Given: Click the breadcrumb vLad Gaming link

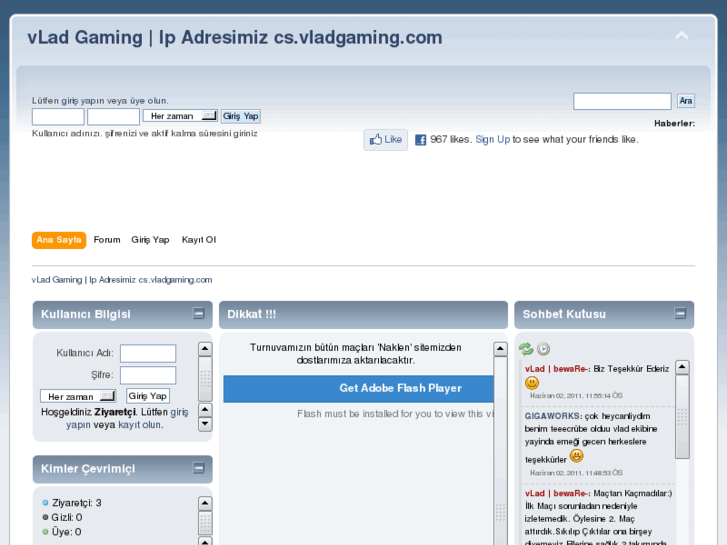Looking at the screenshot, I should (122, 280).
